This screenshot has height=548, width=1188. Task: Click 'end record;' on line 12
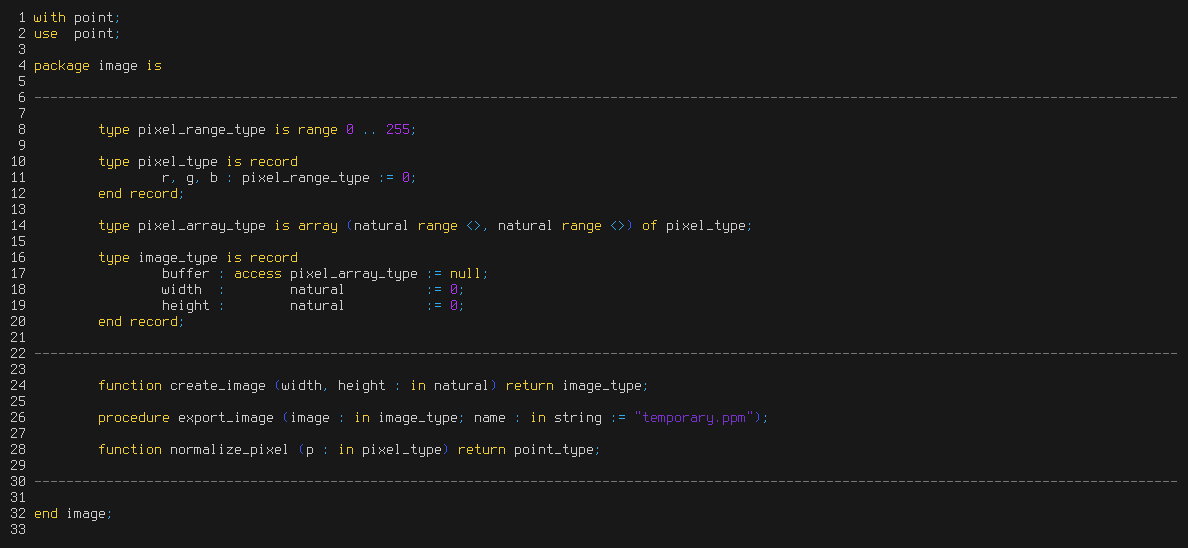click(x=142, y=193)
